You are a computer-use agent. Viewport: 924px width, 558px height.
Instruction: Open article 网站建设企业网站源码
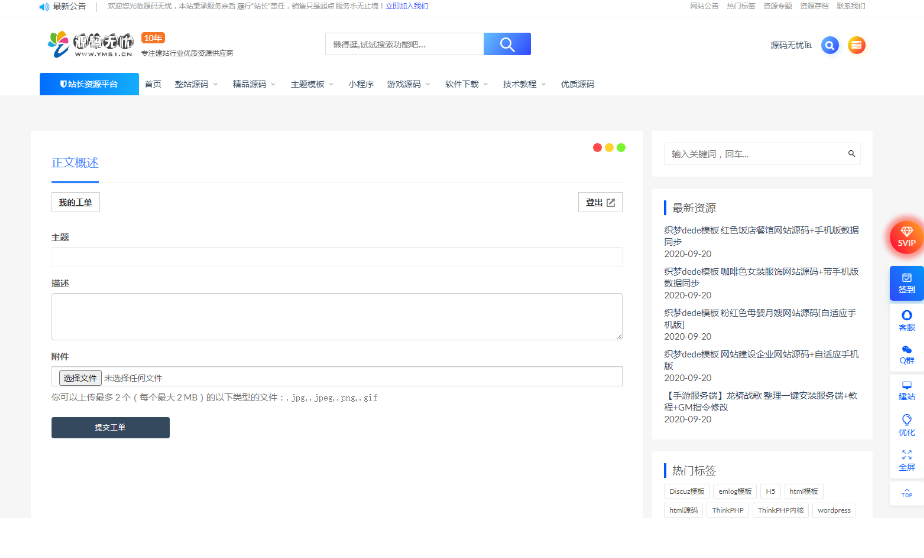tap(761, 359)
